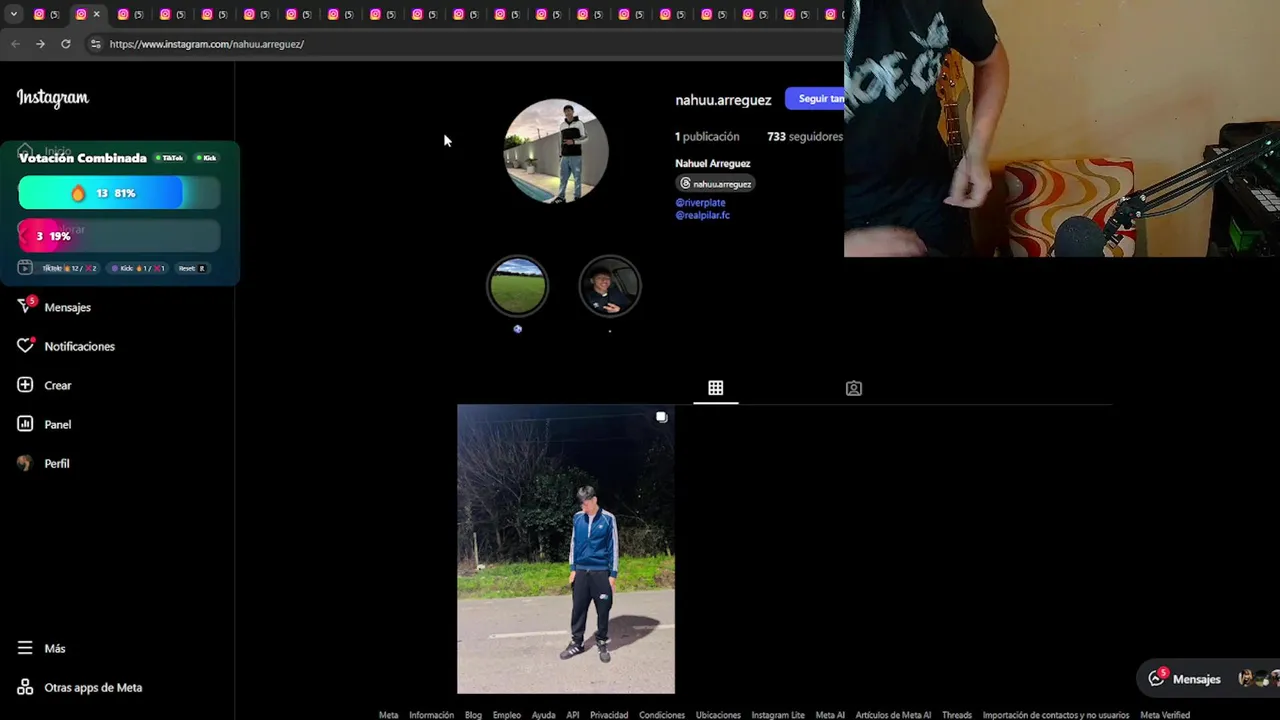Open Condiciones in the footer
The height and width of the screenshot is (720, 1280).
click(x=662, y=715)
